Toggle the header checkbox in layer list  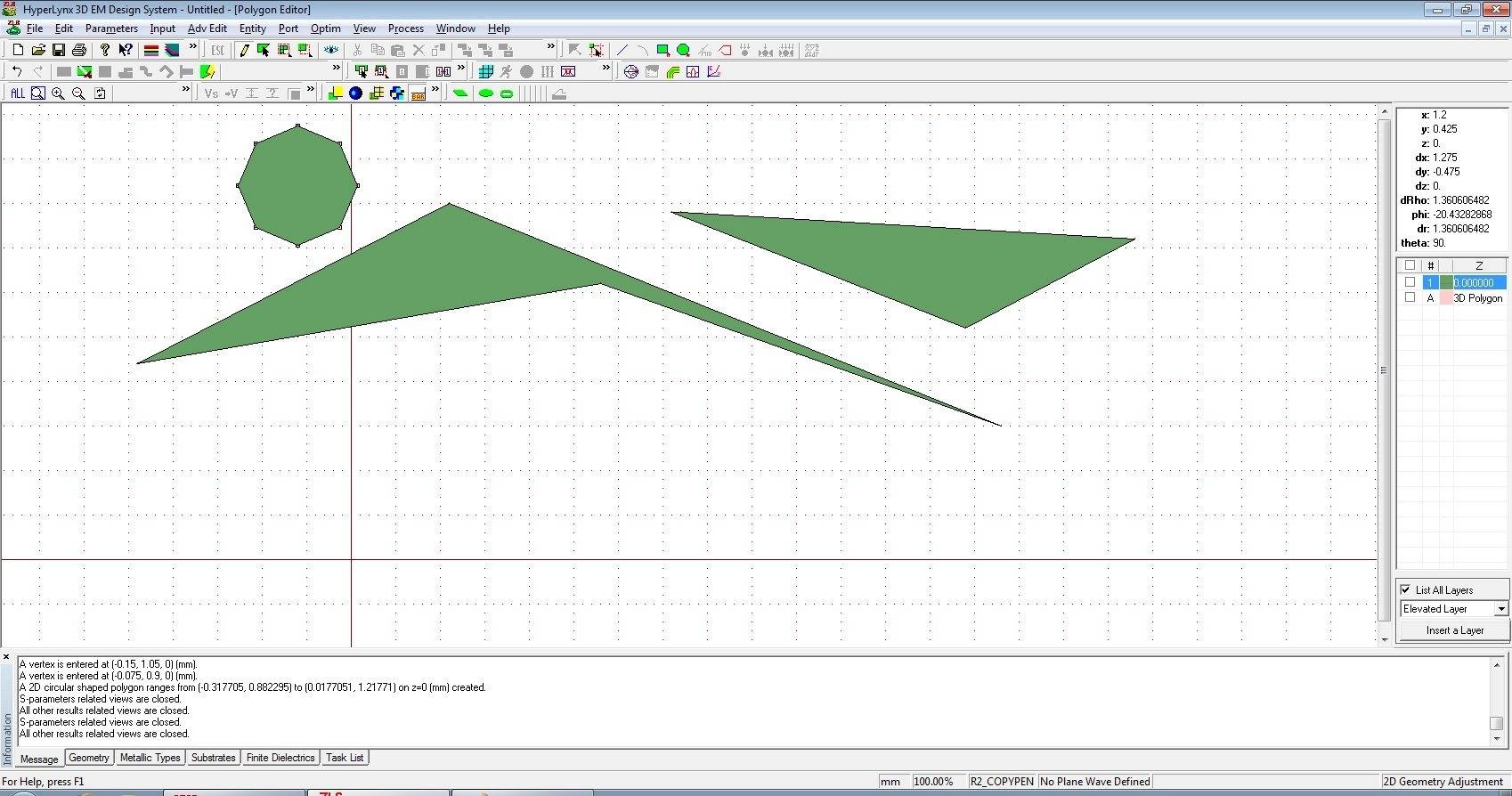(x=1410, y=265)
